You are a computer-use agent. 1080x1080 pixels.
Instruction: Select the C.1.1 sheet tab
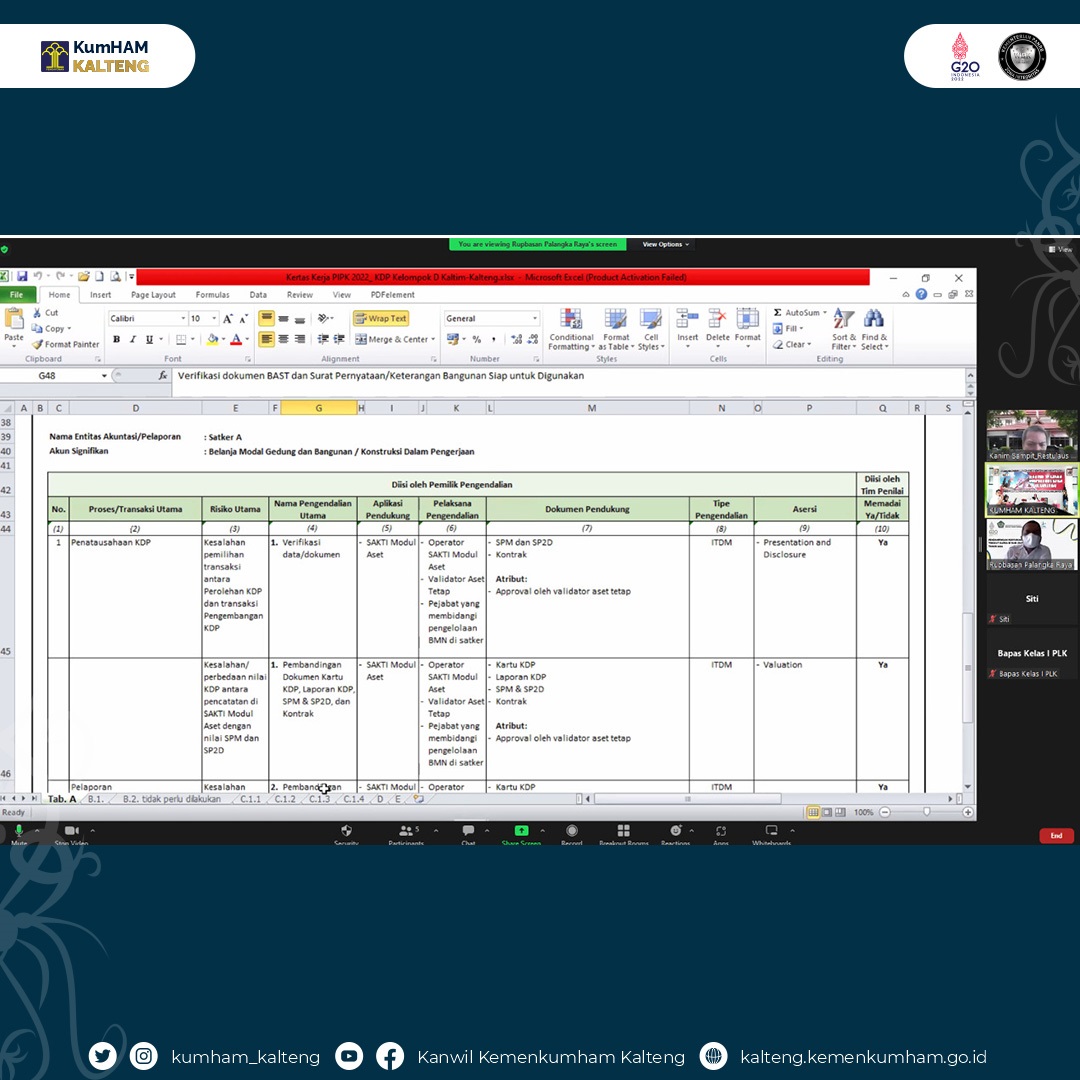point(249,799)
